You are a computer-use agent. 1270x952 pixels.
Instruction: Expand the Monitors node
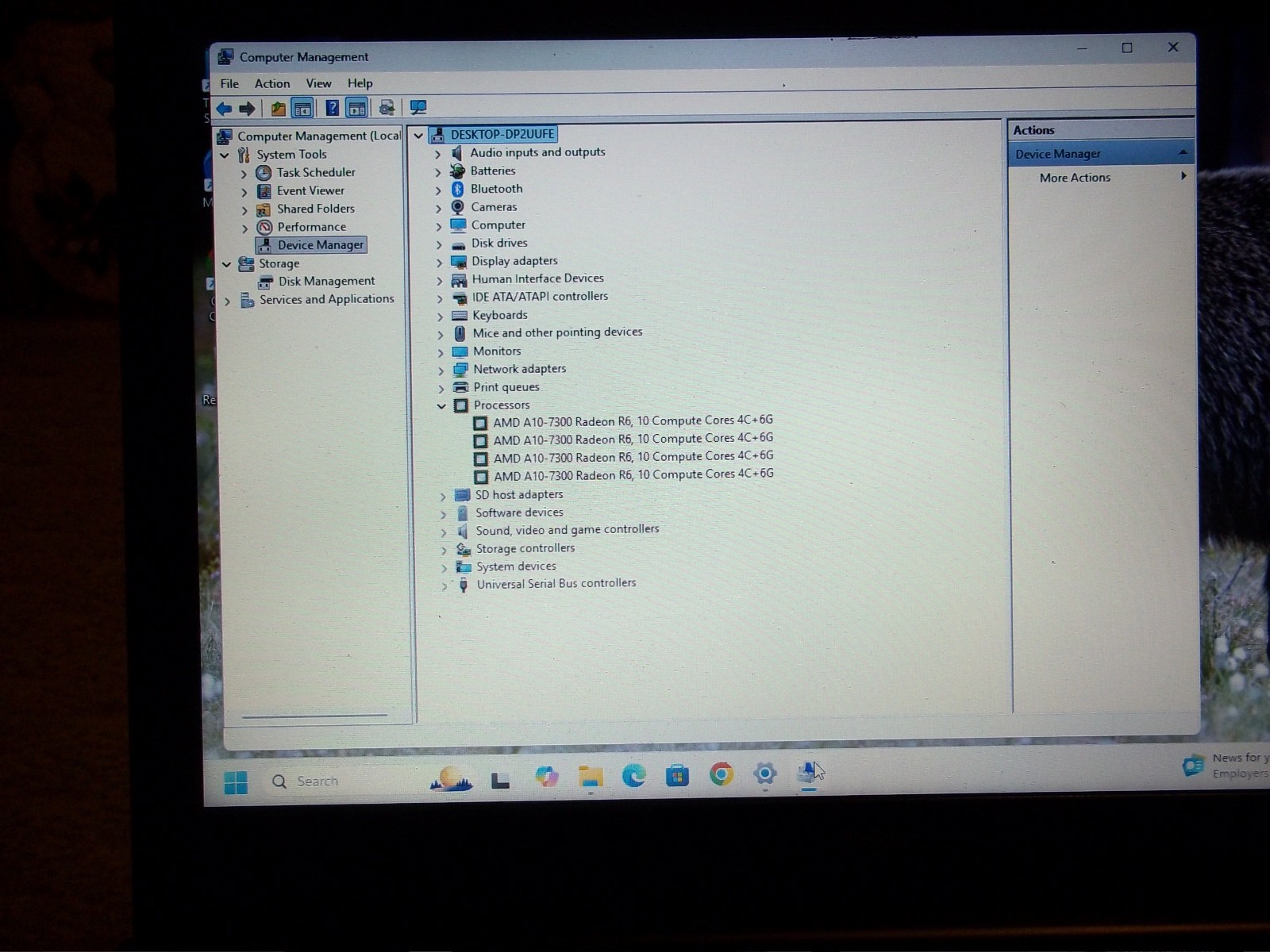(441, 352)
